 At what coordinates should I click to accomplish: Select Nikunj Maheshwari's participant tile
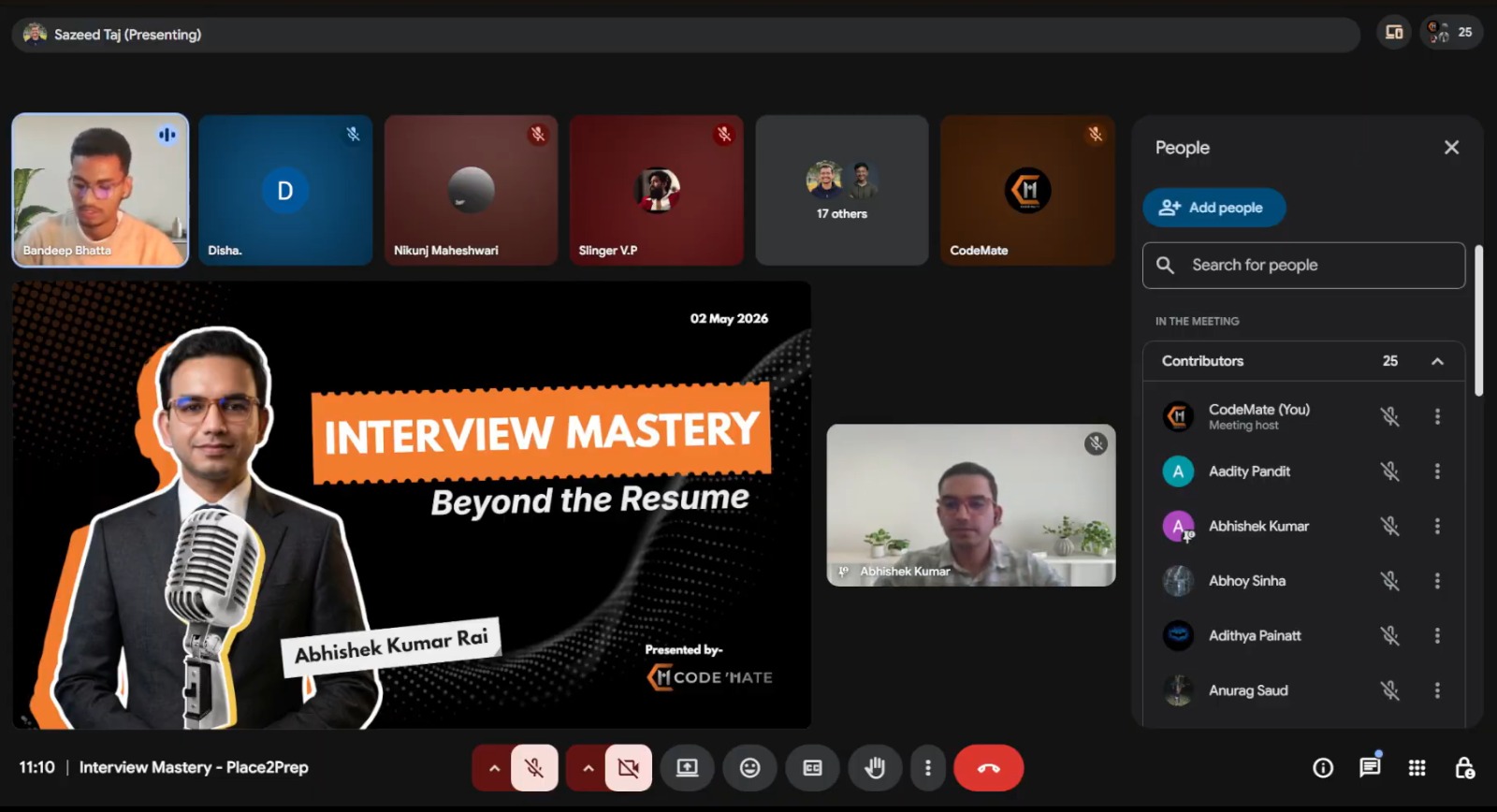pyautogui.click(x=471, y=191)
